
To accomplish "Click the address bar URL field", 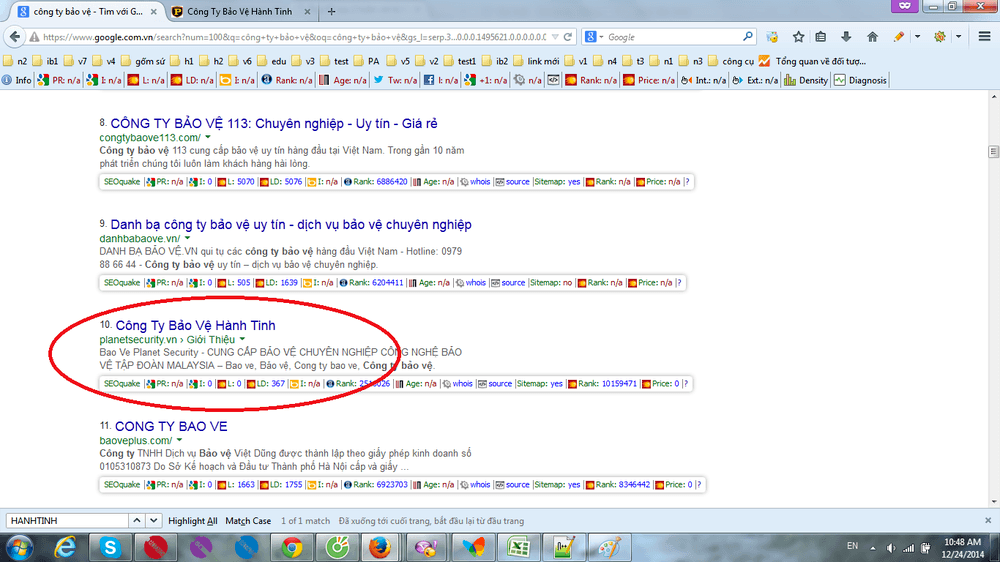I will (293, 37).
